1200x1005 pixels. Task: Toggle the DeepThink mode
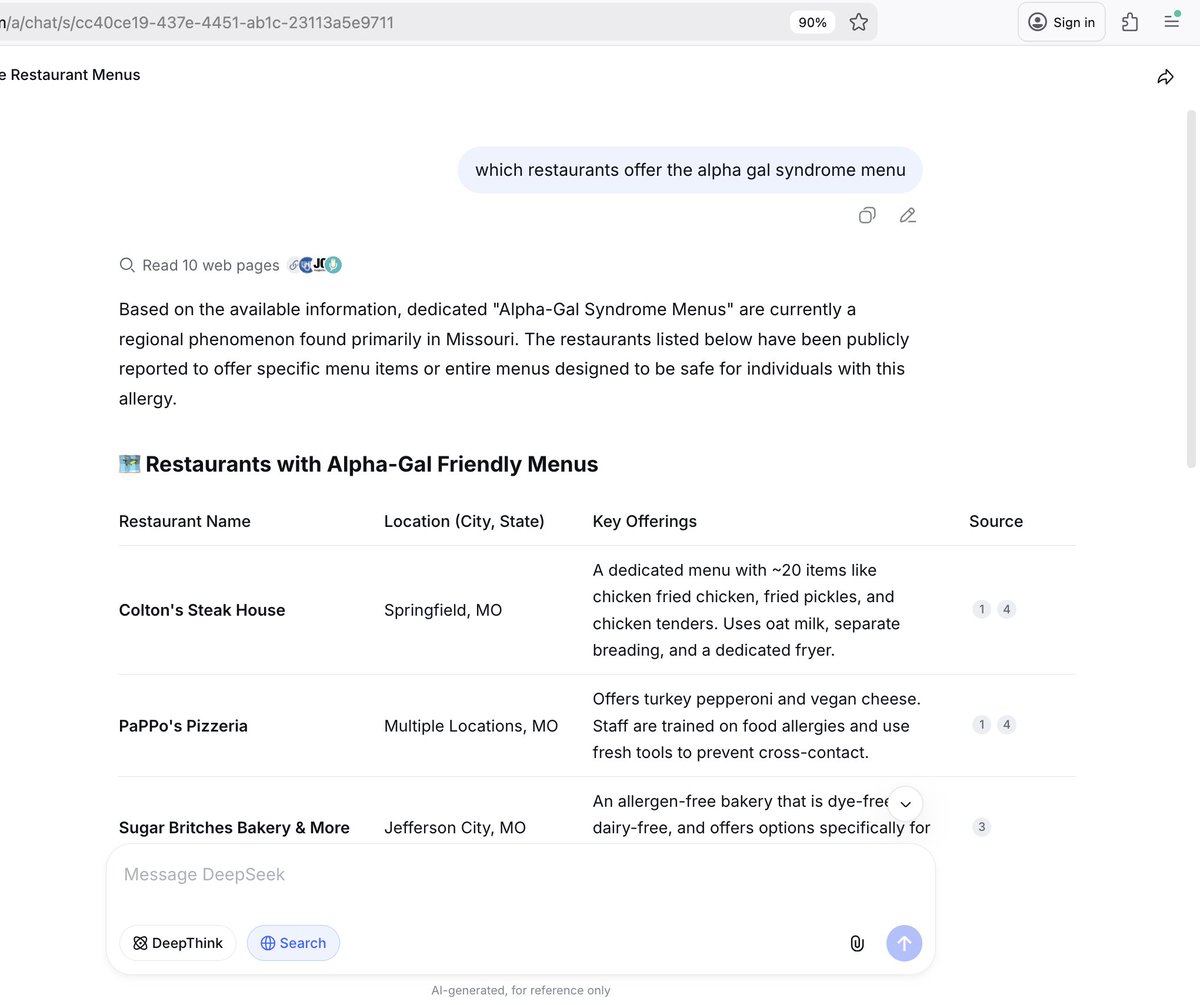178,943
